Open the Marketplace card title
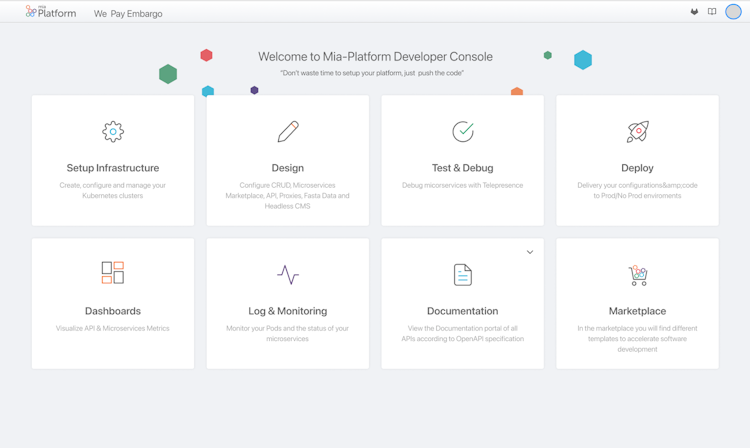This screenshot has height=448, width=750. [637, 311]
